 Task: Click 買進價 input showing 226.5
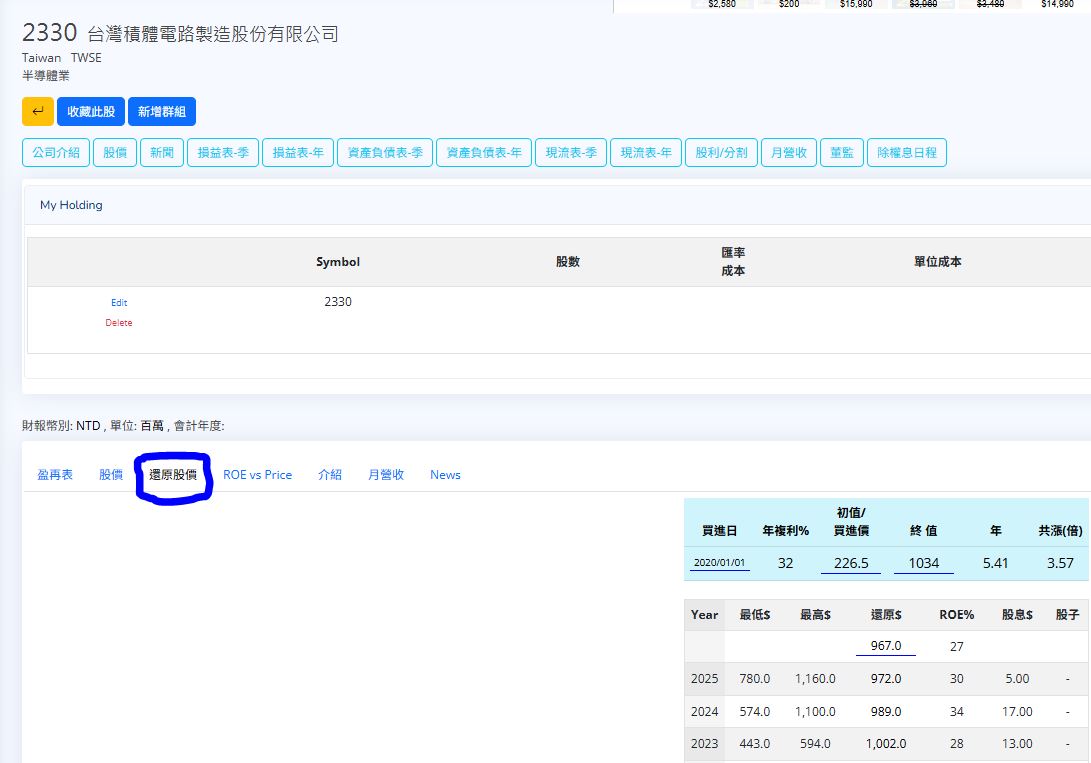pyautogui.click(x=851, y=563)
